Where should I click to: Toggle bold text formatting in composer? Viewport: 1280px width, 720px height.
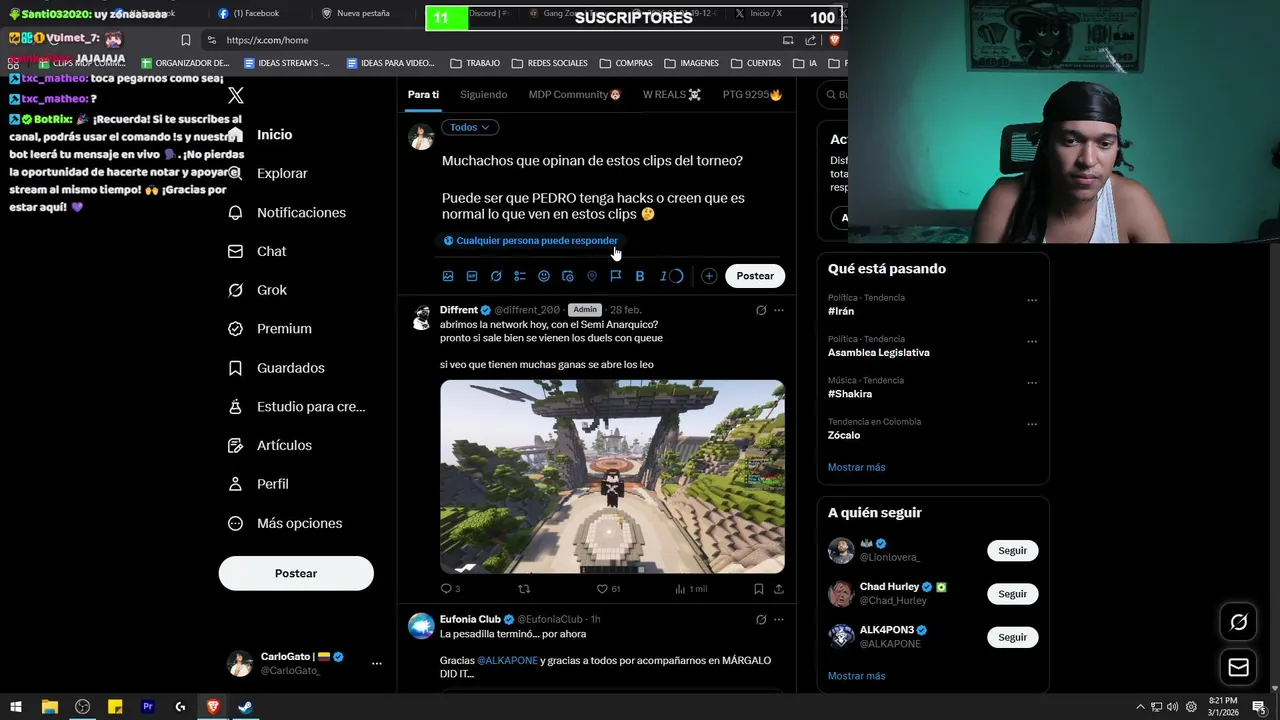[640, 276]
